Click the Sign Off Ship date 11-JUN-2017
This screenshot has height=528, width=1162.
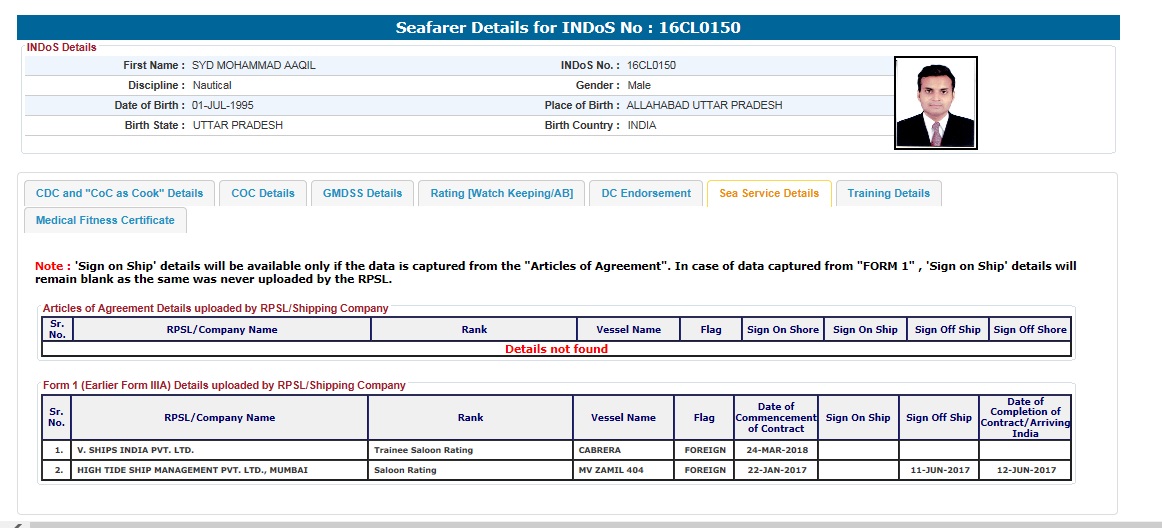(x=938, y=470)
